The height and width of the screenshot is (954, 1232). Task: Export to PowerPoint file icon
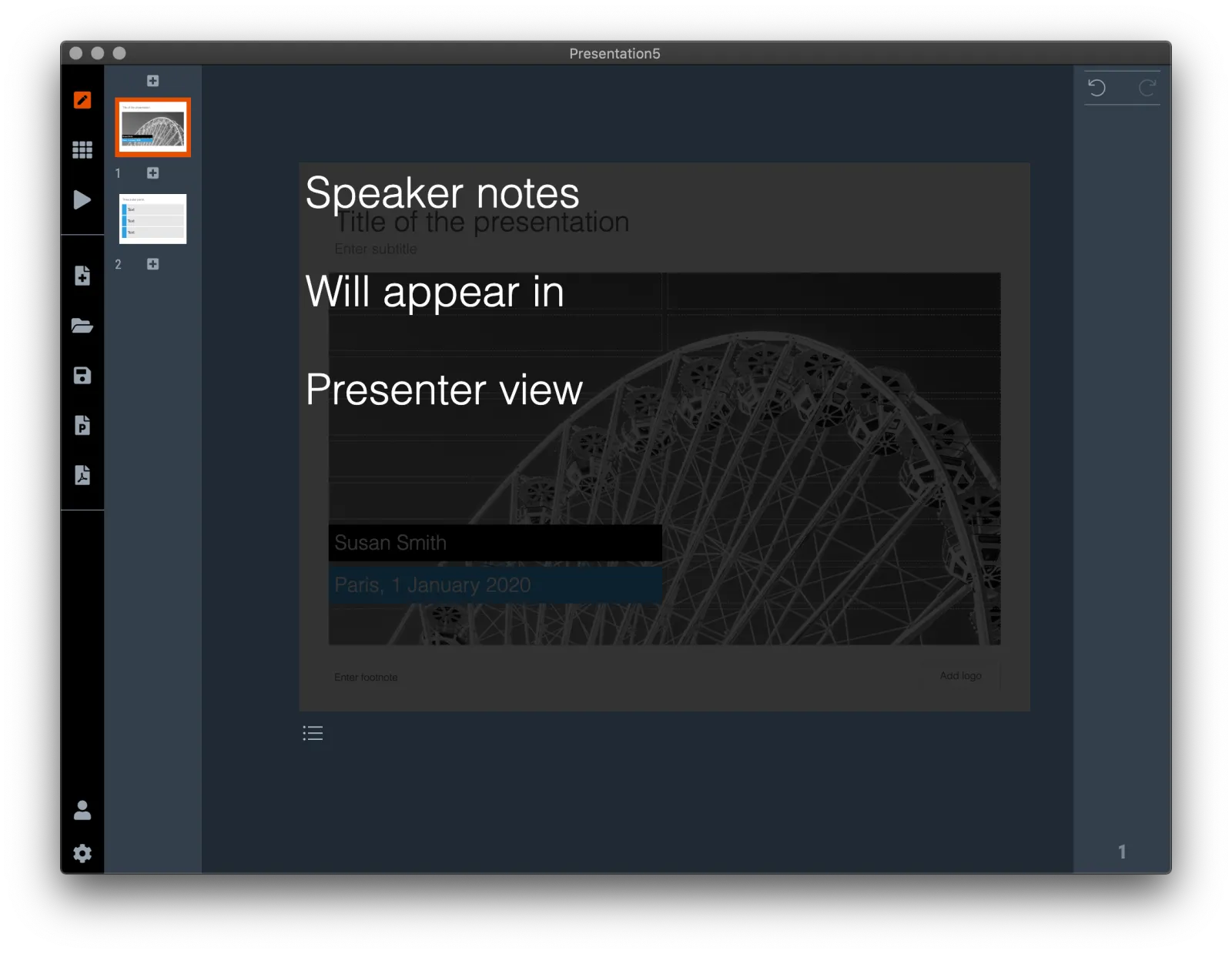pos(82,425)
